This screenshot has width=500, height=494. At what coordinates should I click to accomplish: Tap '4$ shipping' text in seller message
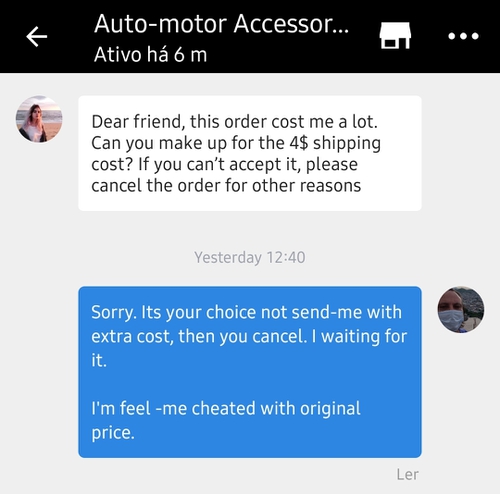pos(335,143)
